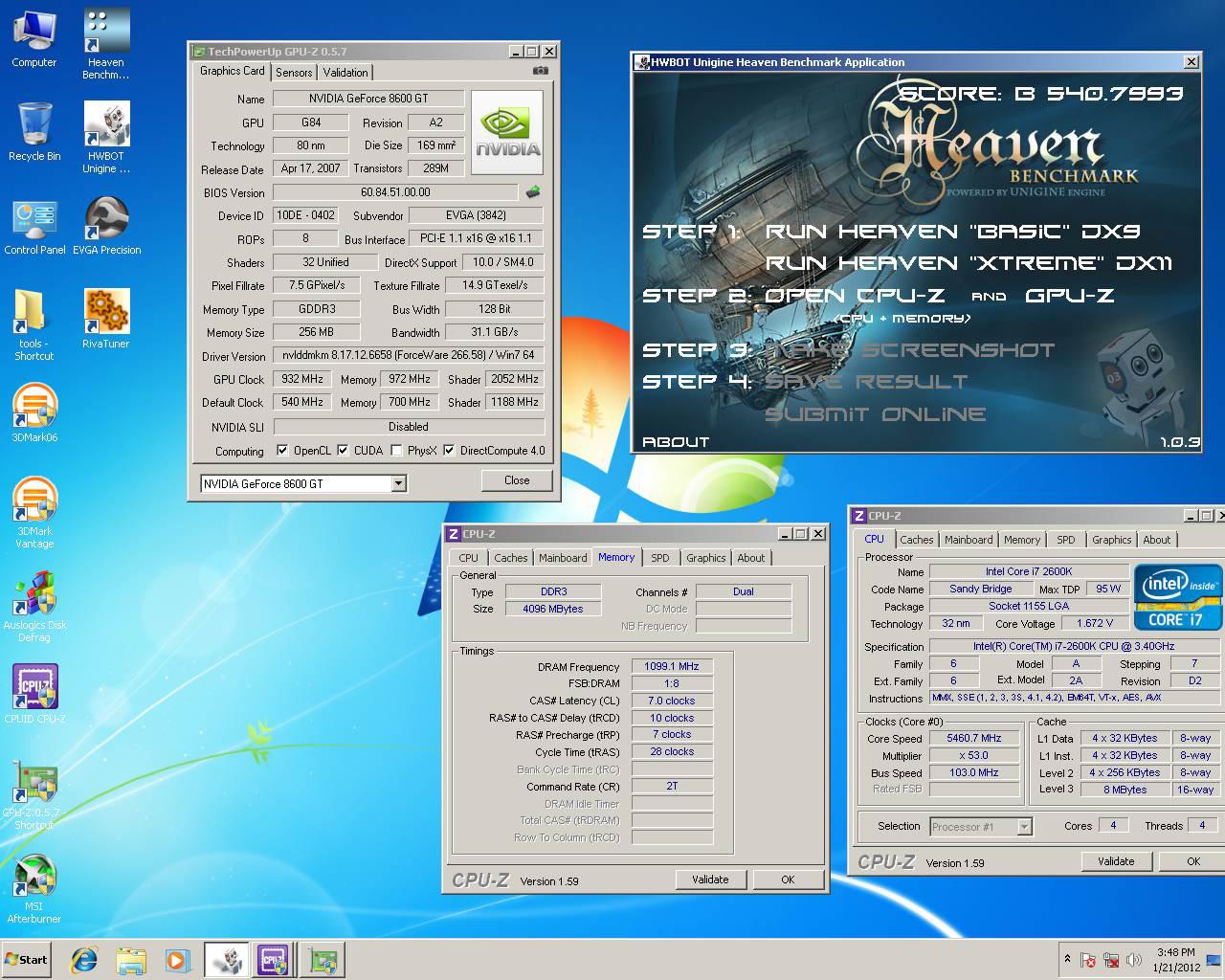Launch HWBOT Unigine desktop shortcut

click(105, 138)
